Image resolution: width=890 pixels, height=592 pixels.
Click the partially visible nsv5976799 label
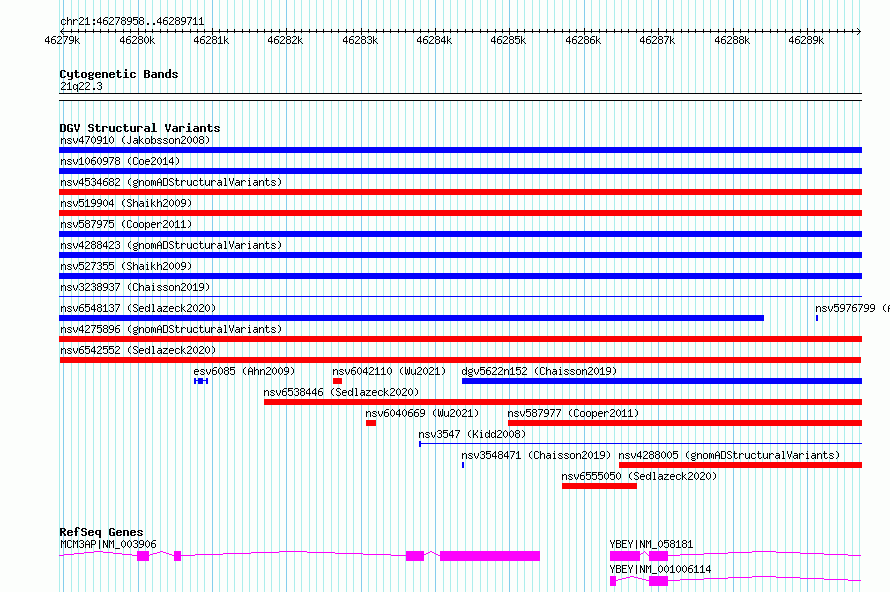852,308
